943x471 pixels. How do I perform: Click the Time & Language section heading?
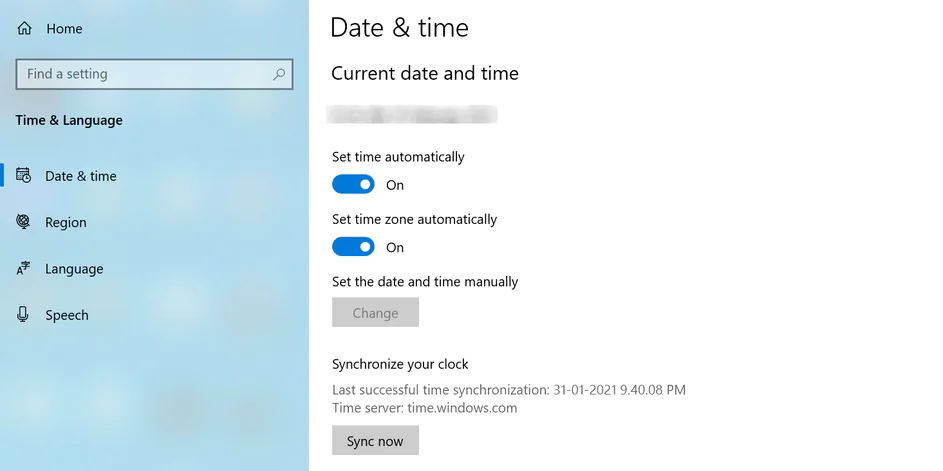[69, 120]
